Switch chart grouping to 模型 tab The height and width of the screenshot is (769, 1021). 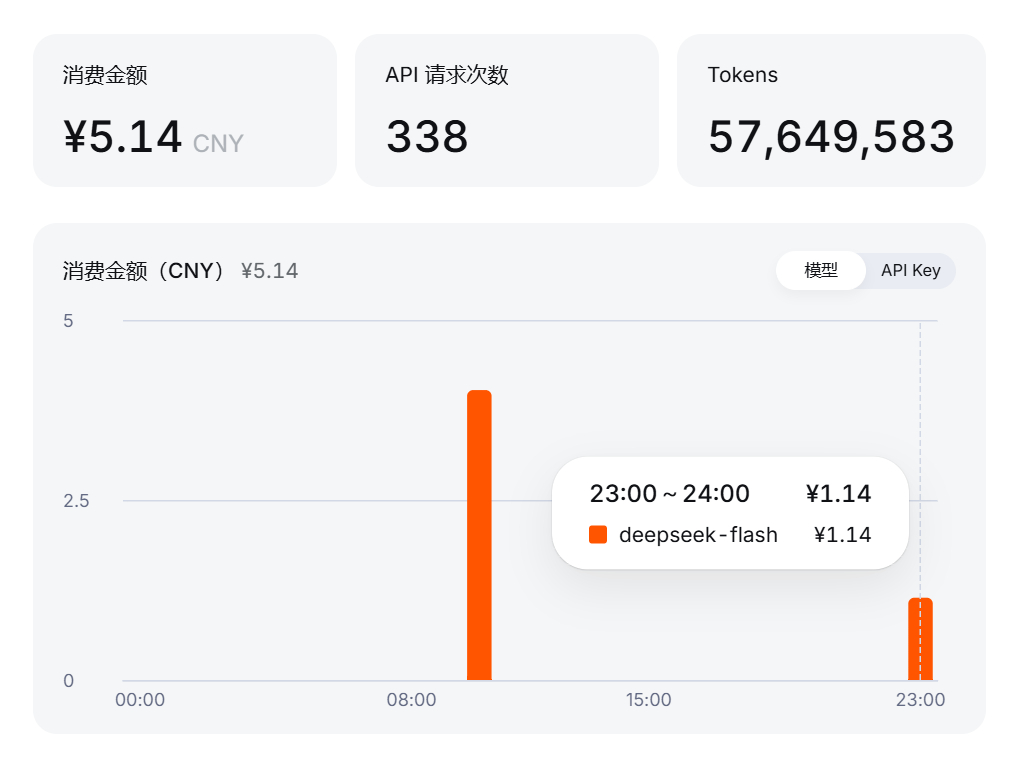click(x=820, y=270)
